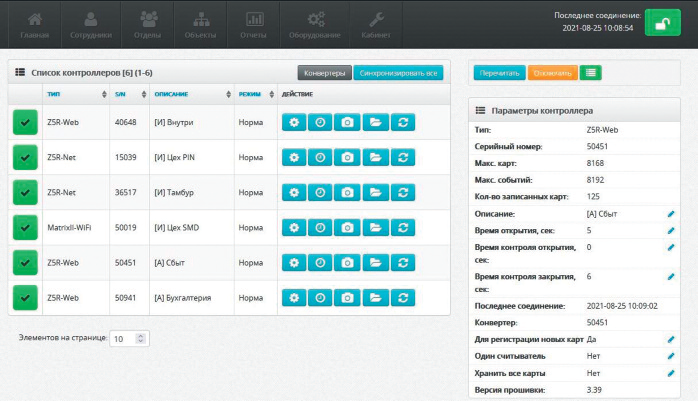
Task: Click refresh icon for [А] Бухгалтерия
Action: (x=403, y=298)
